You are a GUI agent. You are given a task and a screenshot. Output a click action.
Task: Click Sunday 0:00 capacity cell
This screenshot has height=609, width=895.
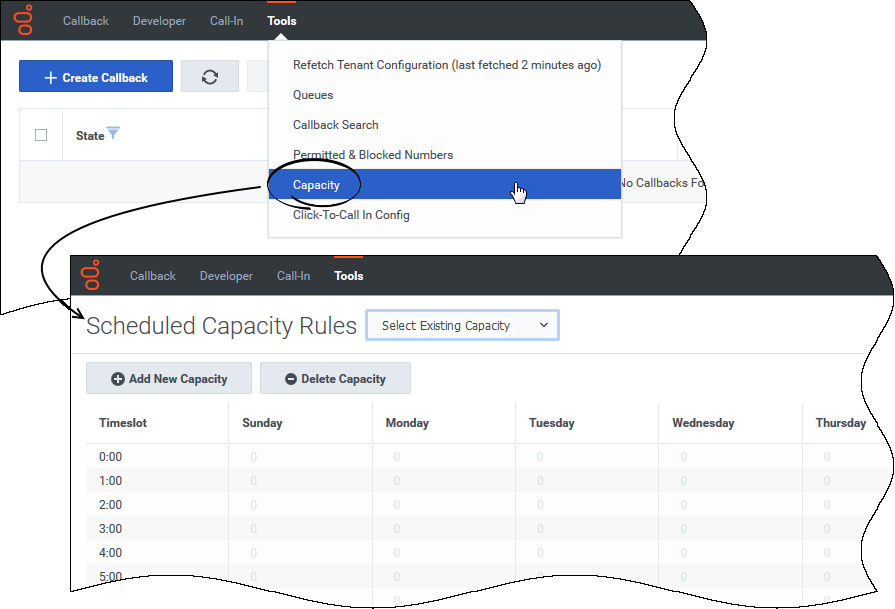coord(254,457)
